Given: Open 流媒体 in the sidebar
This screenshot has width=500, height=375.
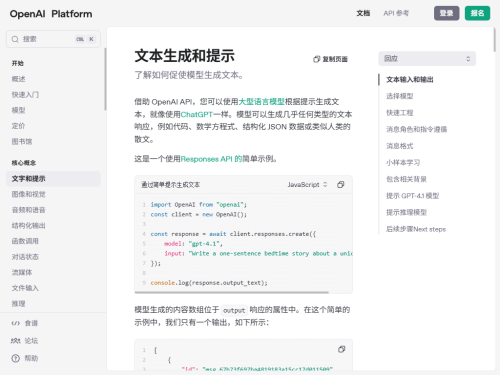Looking at the screenshot, I should (x=22, y=272).
